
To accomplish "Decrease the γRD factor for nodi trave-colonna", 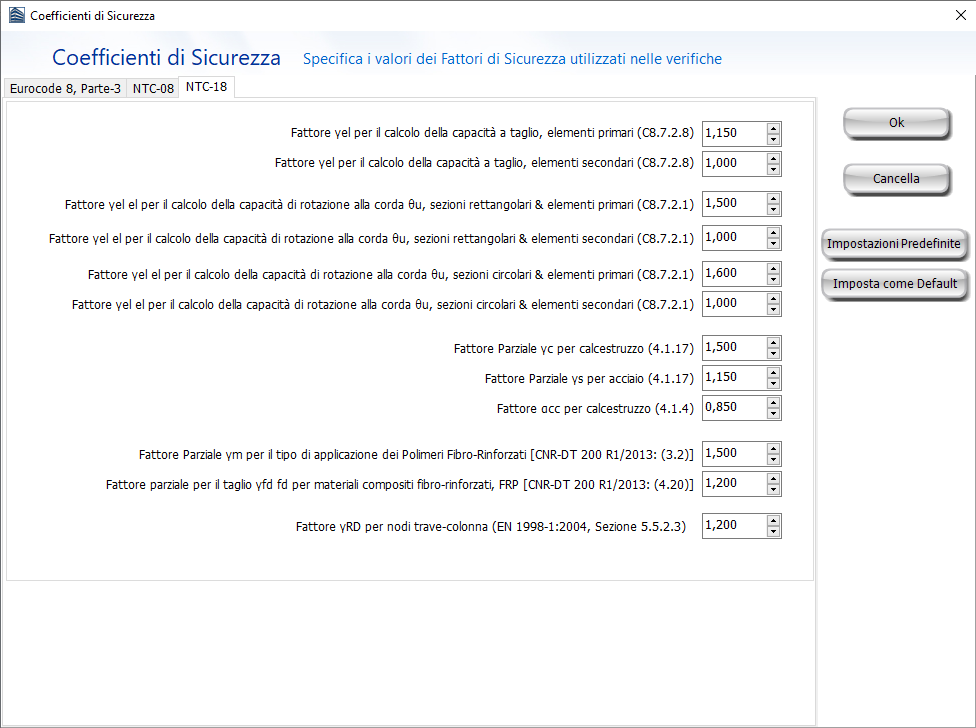I will click(773, 531).
